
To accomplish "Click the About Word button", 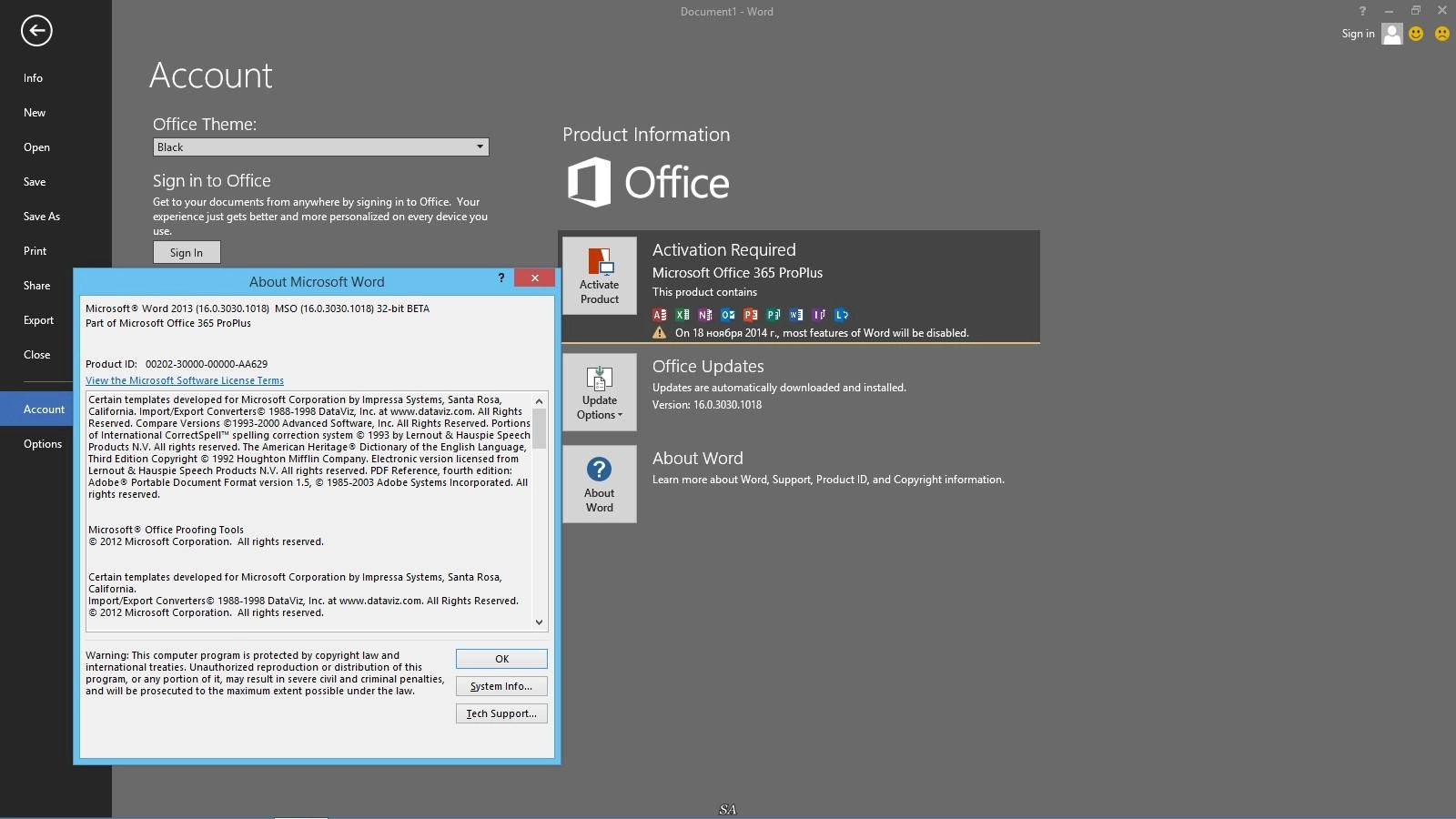I will [600, 484].
